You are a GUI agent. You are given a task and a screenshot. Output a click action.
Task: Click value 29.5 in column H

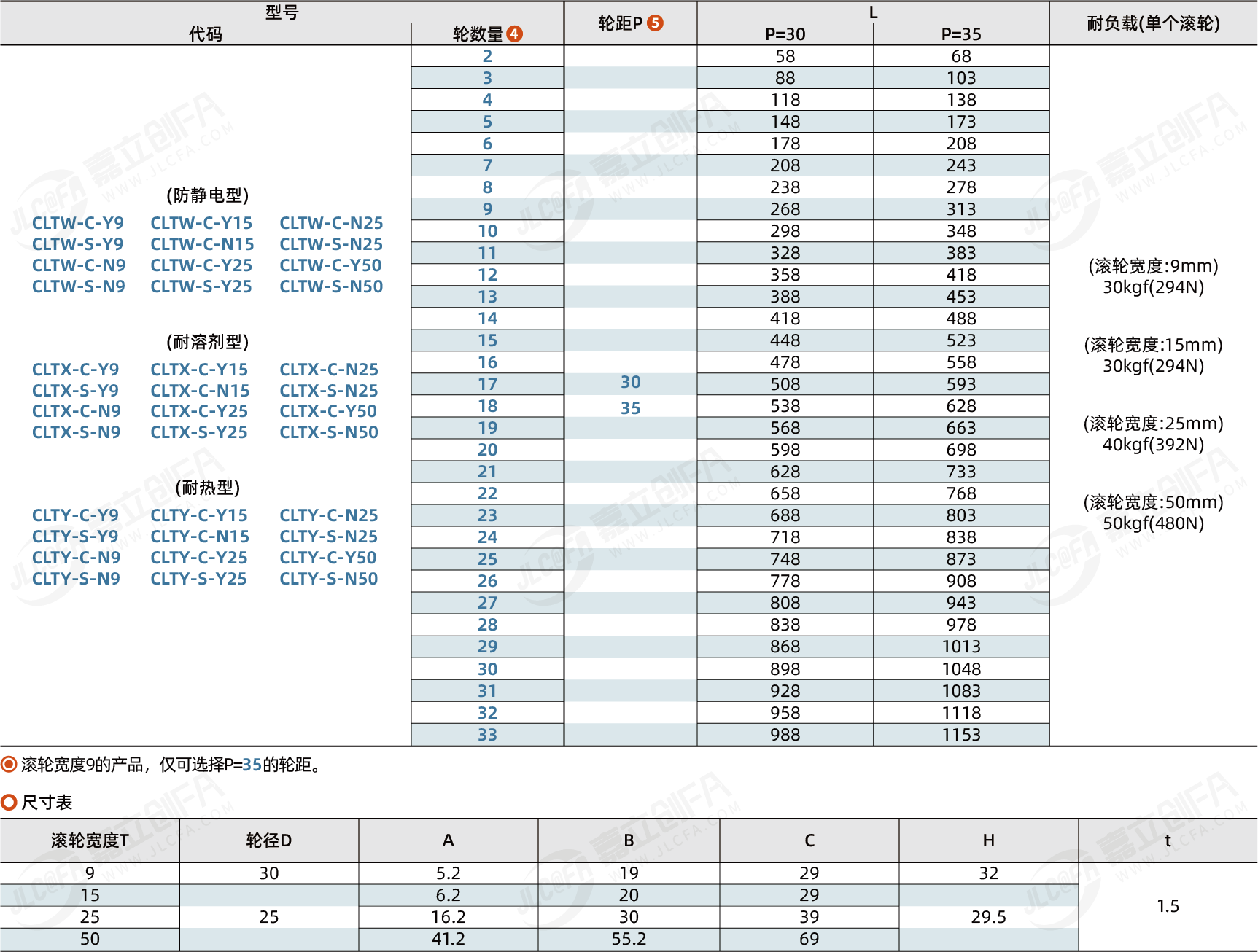click(989, 917)
